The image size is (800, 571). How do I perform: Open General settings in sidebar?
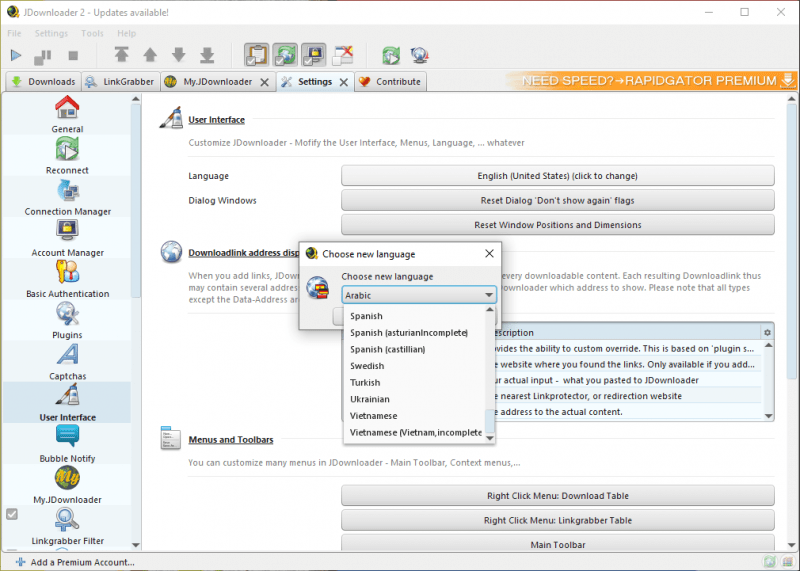67,114
